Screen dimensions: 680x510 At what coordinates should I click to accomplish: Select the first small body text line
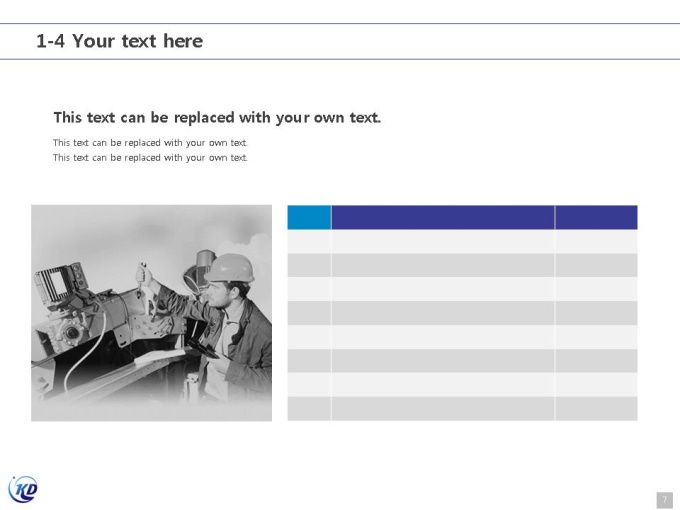[x=150, y=143]
